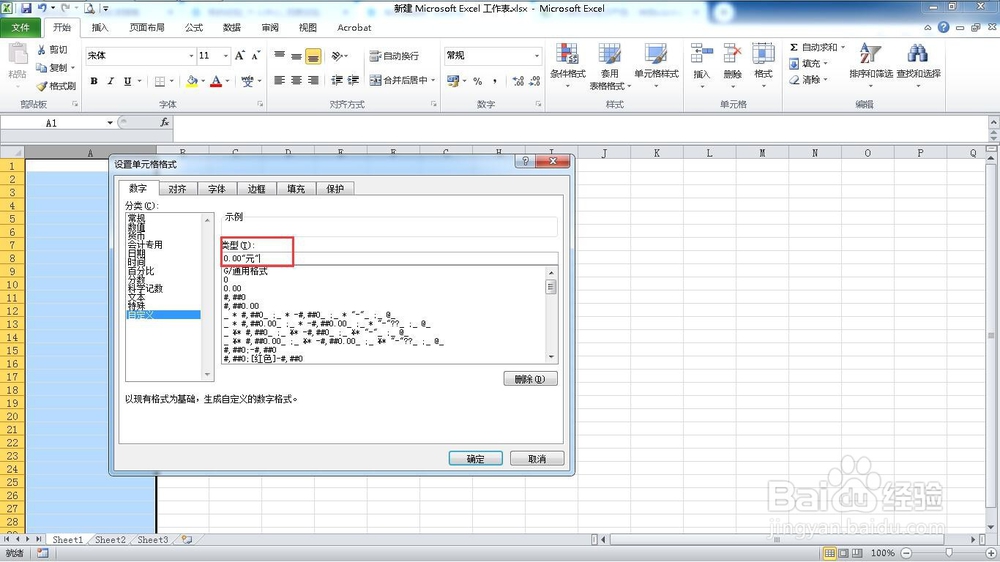Viewport: 1000px width, 562px height.
Task: Switch to Border (边框) dialog tab
Action: [x=256, y=189]
